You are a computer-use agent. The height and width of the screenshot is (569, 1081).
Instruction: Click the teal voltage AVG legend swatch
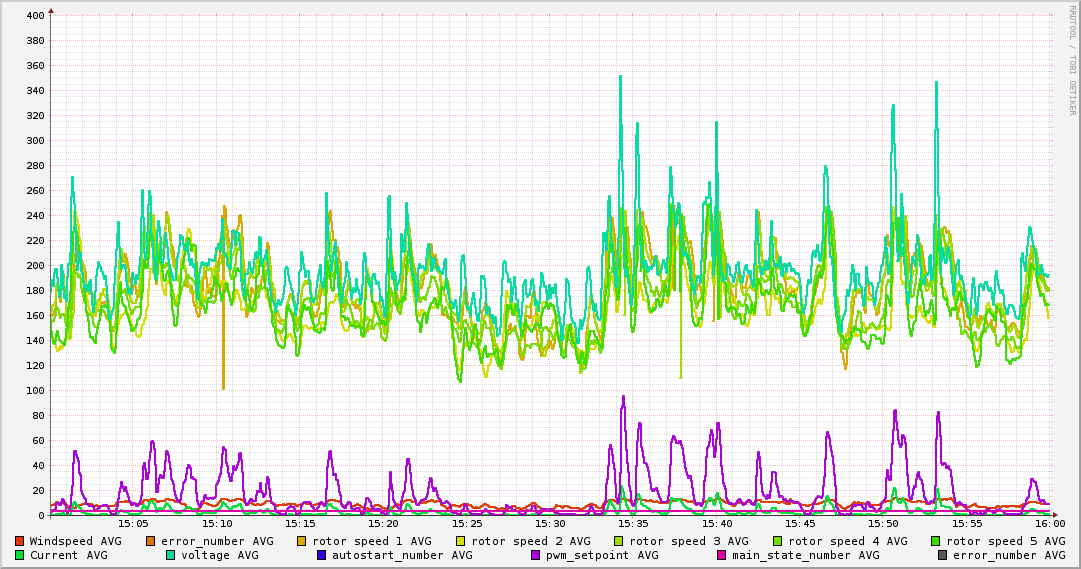(171, 555)
